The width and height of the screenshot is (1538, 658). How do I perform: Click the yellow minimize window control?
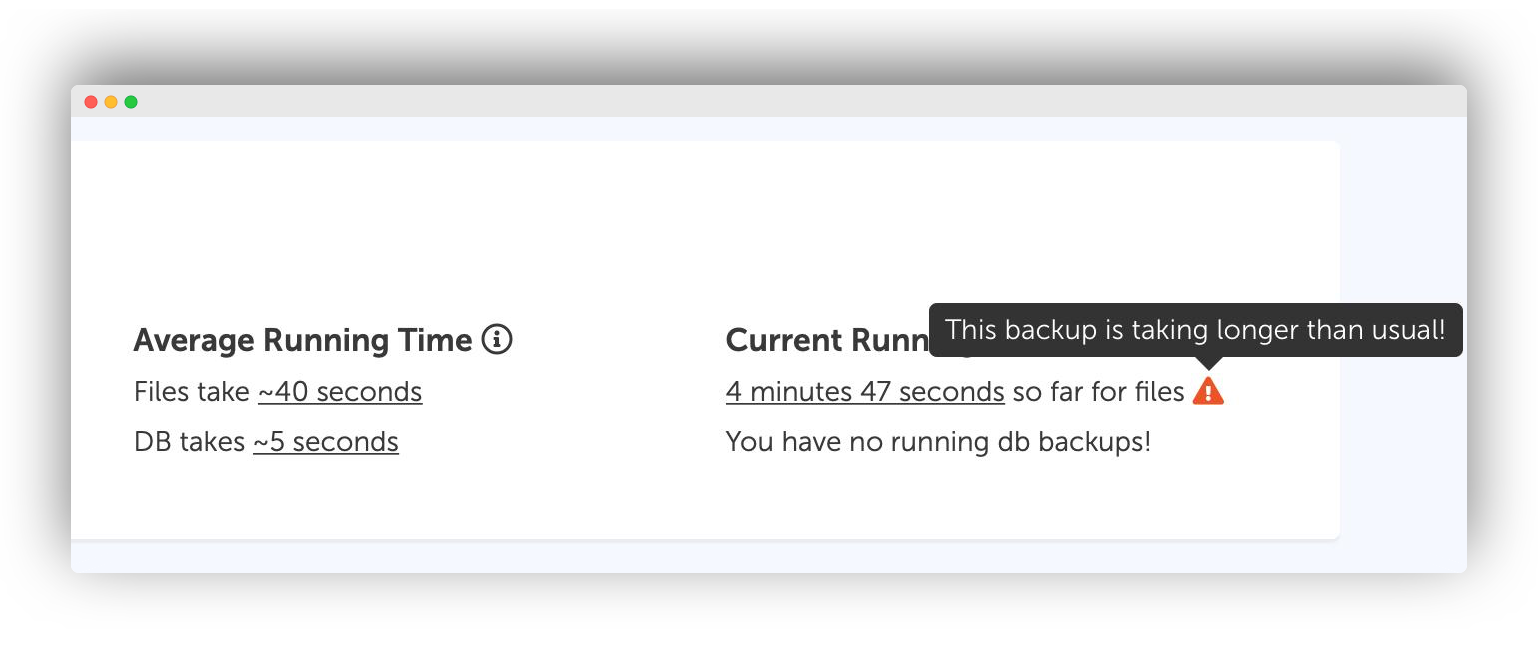click(x=111, y=102)
